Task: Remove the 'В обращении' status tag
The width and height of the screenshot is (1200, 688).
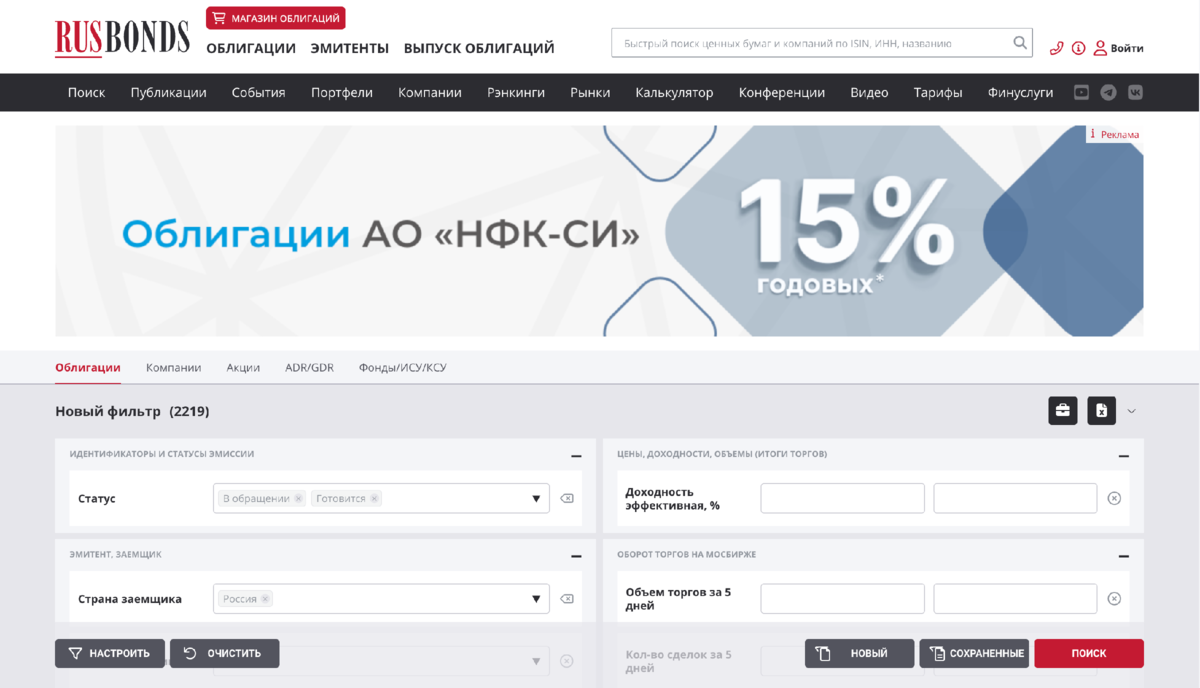Action: 298,498
